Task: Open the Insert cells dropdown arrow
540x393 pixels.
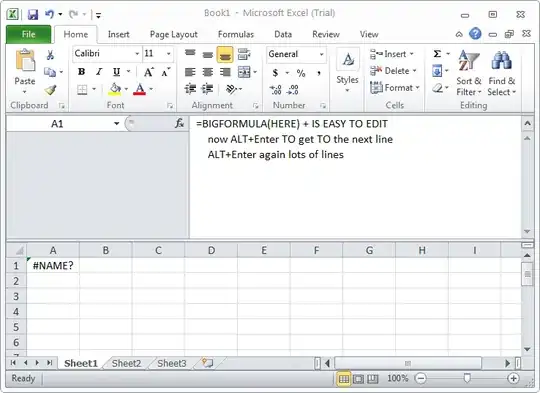Action: coord(412,54)
